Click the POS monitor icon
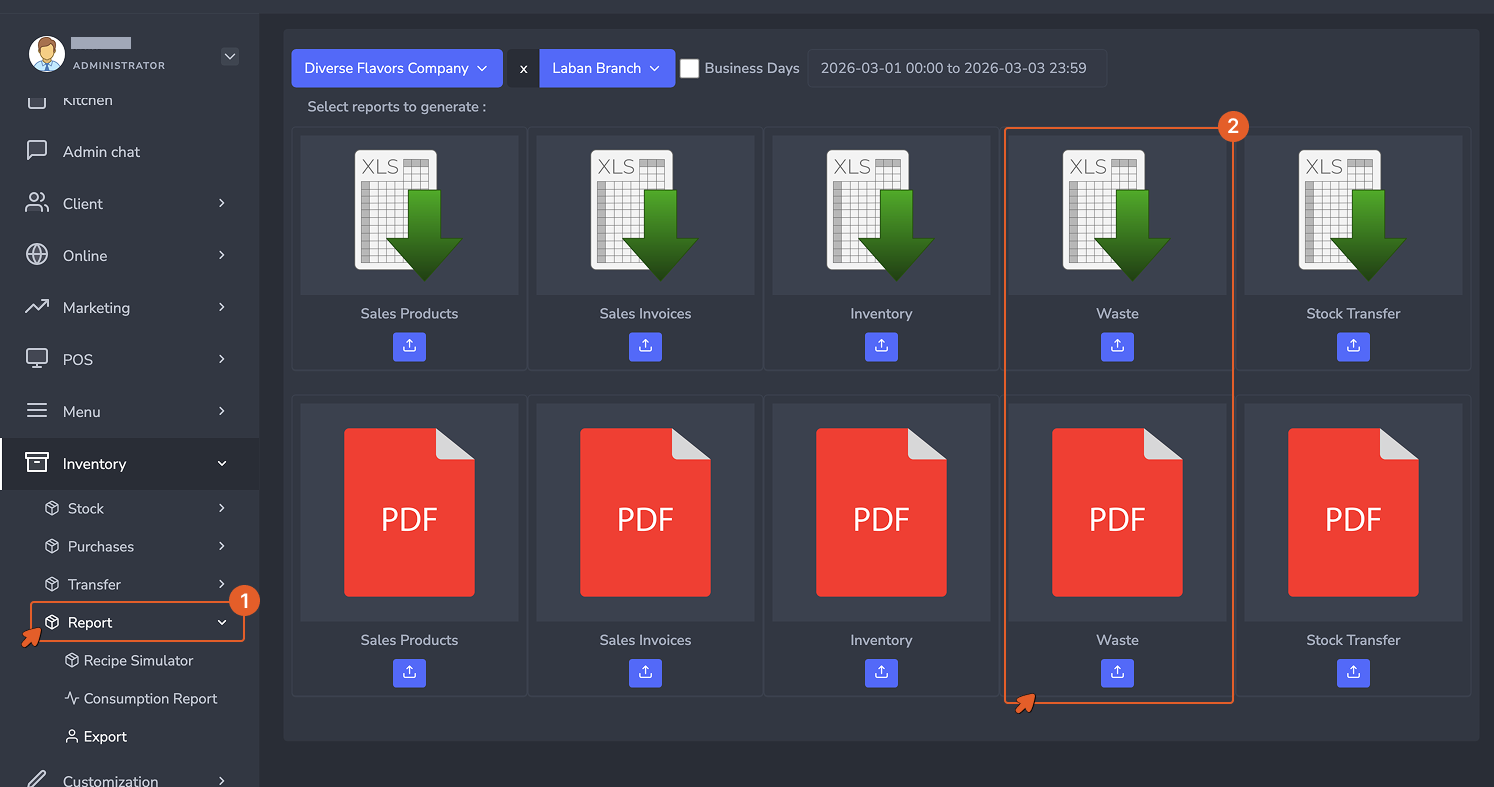 click(x=37, y=359)
